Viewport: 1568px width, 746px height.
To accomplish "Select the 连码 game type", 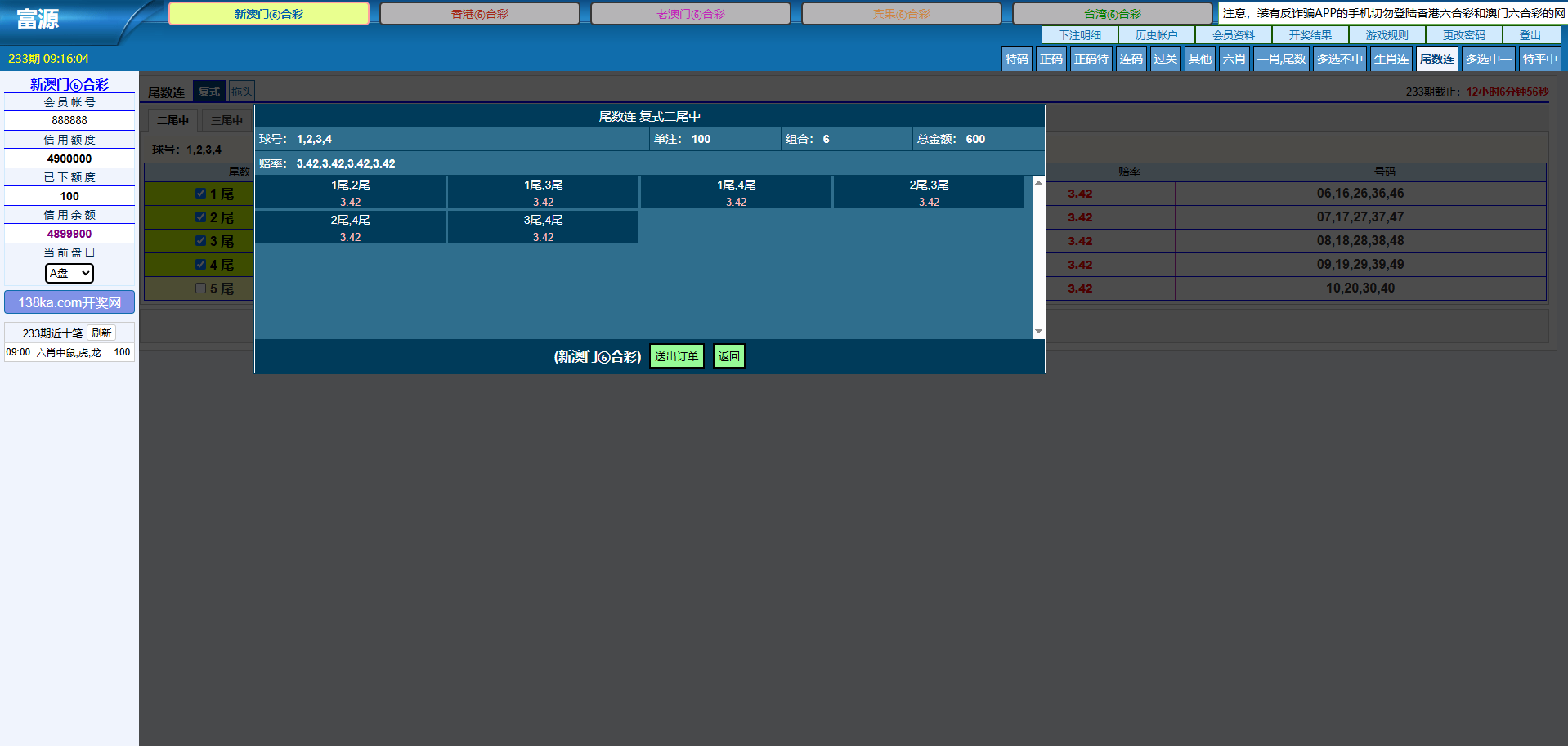I will (1131, 59).
